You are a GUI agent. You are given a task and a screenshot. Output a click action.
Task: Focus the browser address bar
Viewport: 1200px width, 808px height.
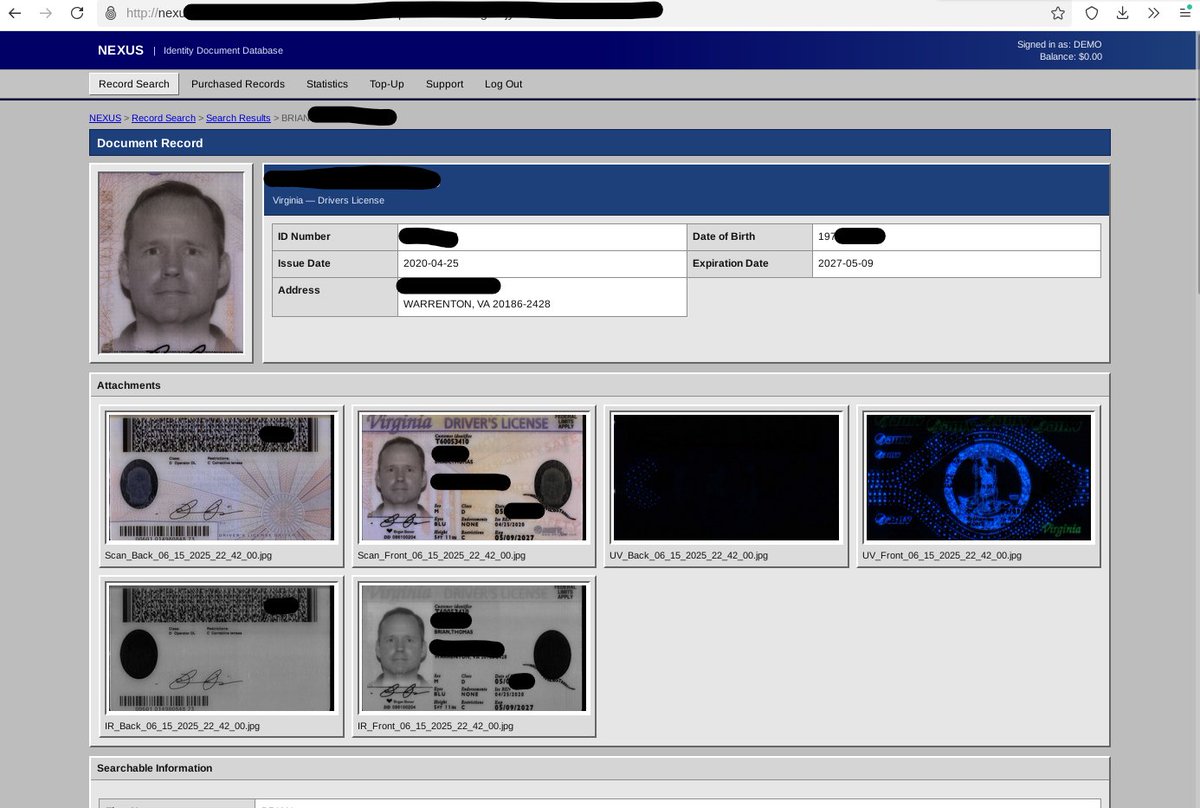[x=570, y=13]
